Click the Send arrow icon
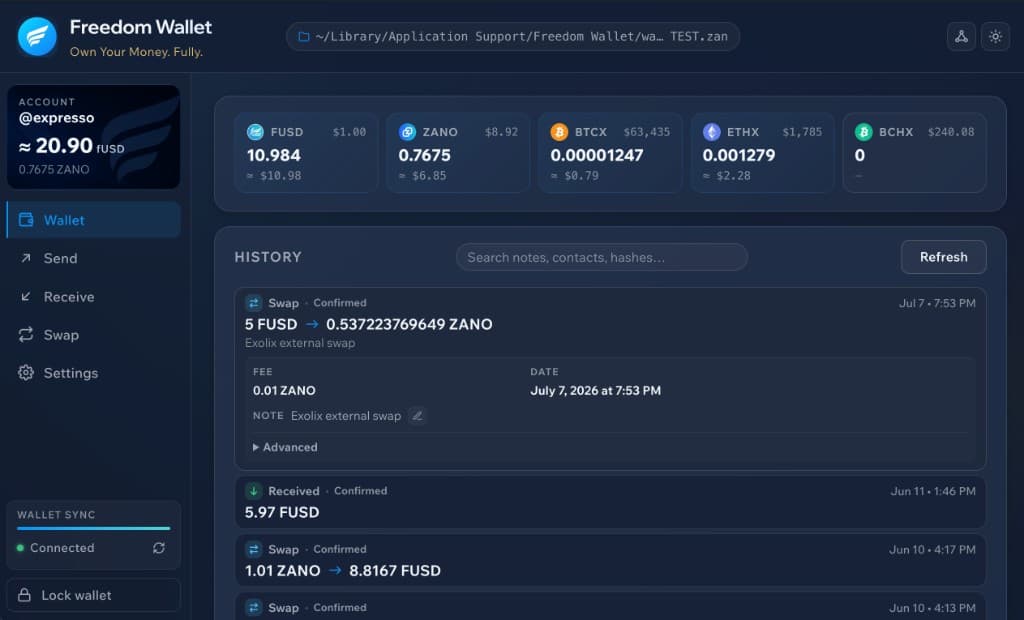Viewport: 1024px width, 620px height. point(26,258)
